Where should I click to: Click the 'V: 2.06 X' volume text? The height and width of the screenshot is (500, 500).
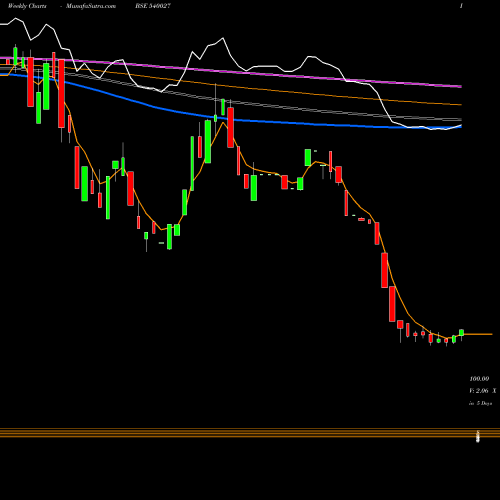[483, 391]
